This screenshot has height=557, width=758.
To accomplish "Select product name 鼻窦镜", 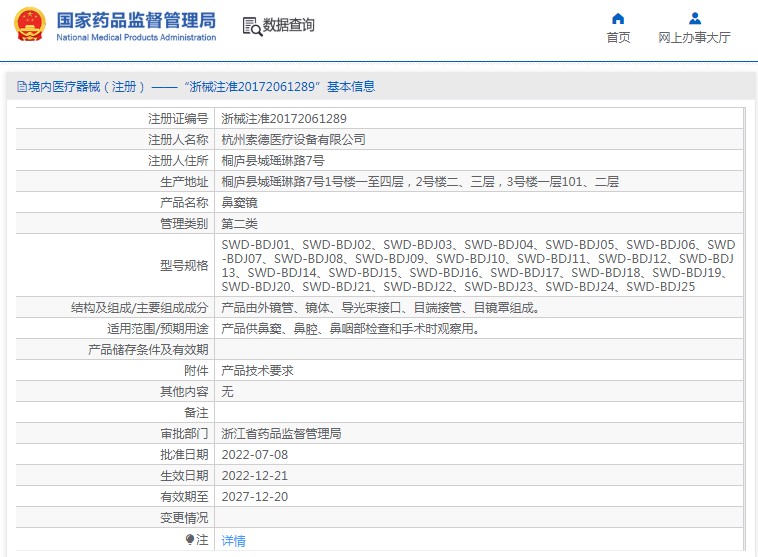I will (239, 203).
